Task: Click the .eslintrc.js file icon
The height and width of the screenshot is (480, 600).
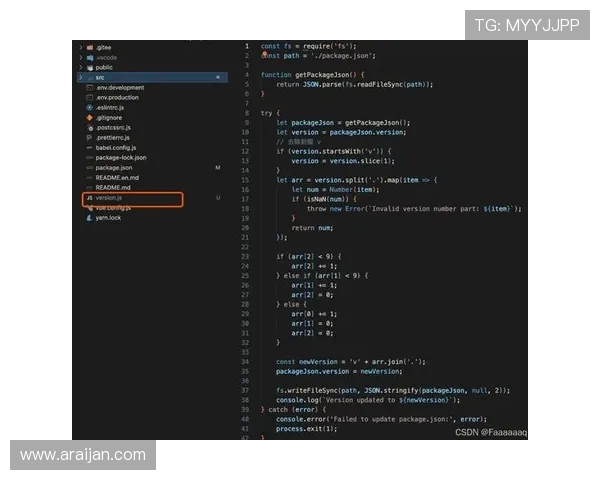Action: click(x=89, y=107)
